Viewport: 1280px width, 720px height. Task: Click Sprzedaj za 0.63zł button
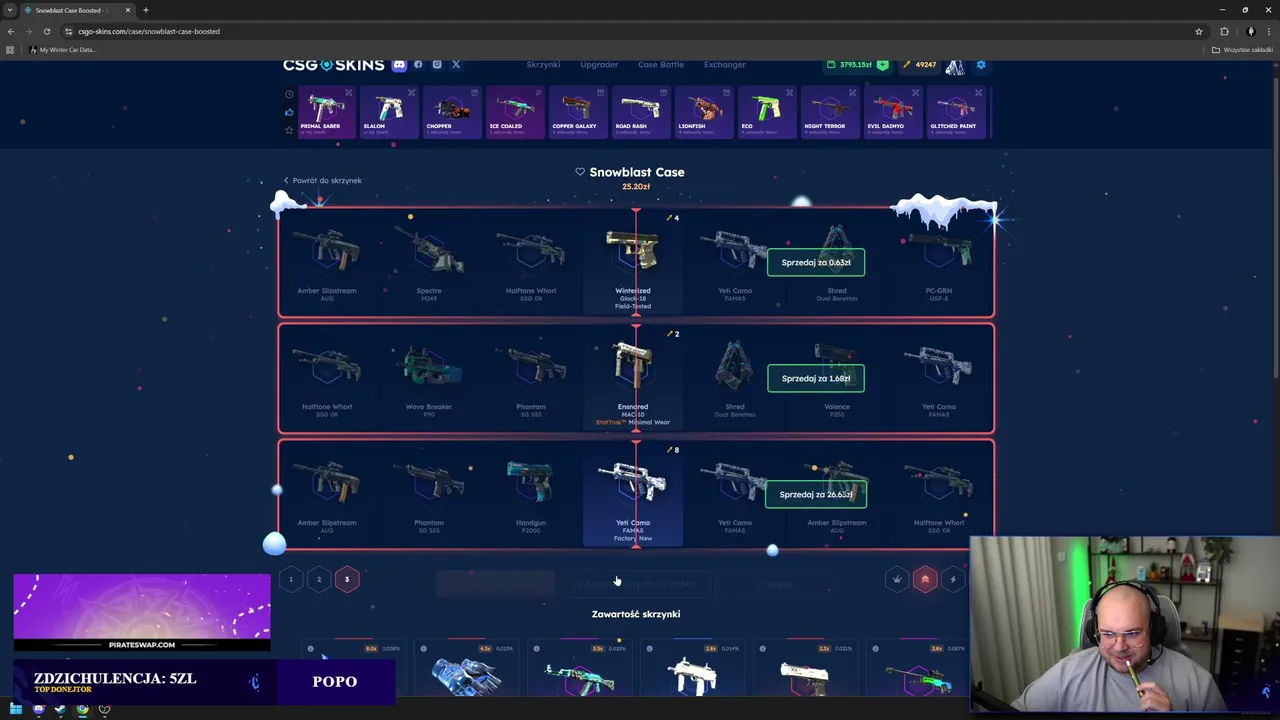click(816, 262)
